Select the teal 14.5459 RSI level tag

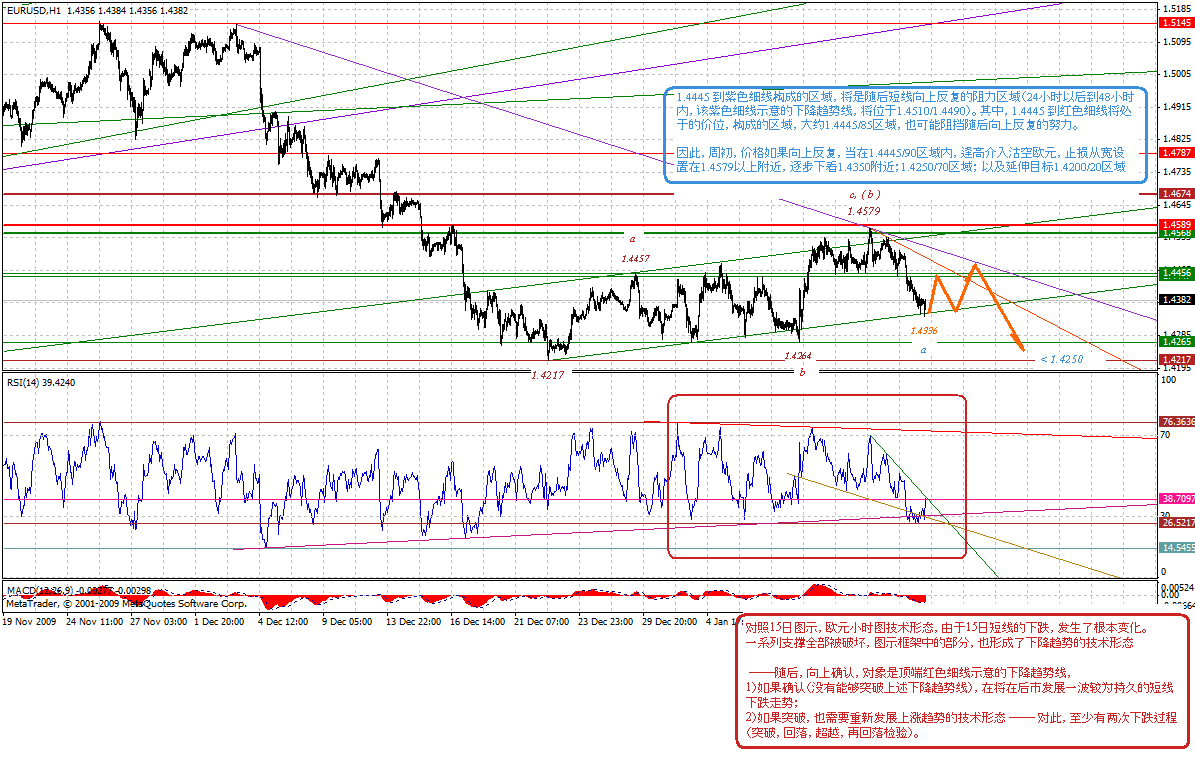pyautogui.click(x=1177, y=547)
